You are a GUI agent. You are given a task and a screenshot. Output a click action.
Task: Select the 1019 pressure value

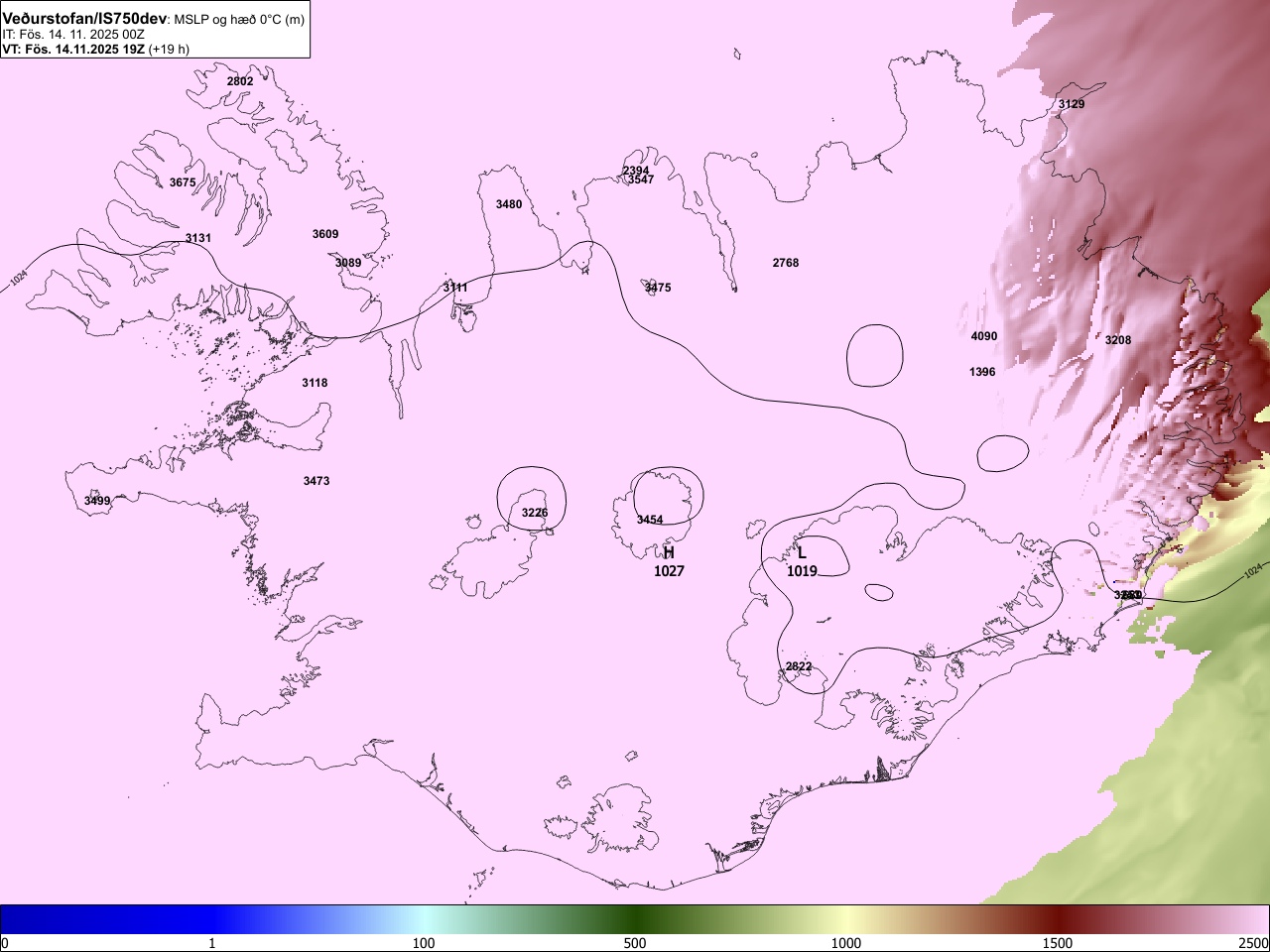pos(802,571)
